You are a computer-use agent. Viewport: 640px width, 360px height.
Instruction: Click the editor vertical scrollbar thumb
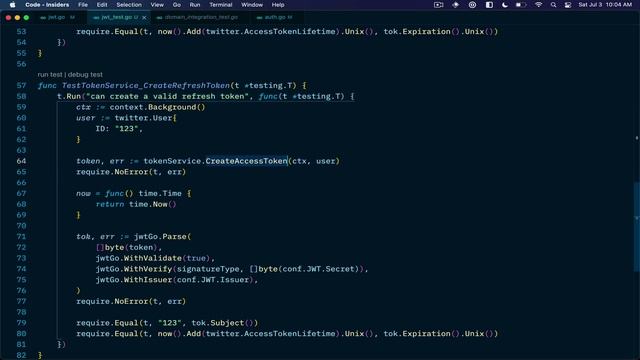[x=637, y=227]
